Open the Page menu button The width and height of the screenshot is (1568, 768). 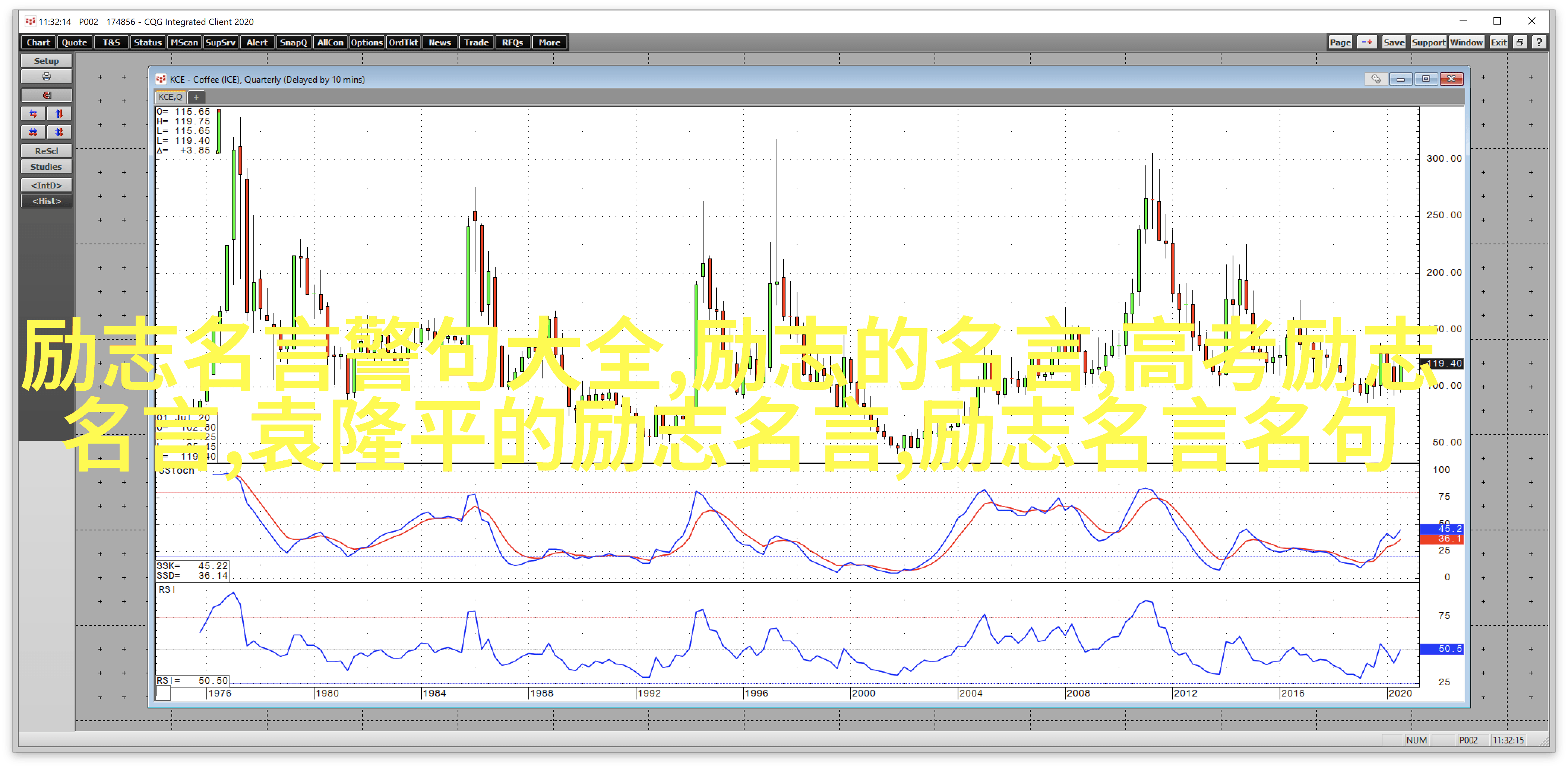1340,42
